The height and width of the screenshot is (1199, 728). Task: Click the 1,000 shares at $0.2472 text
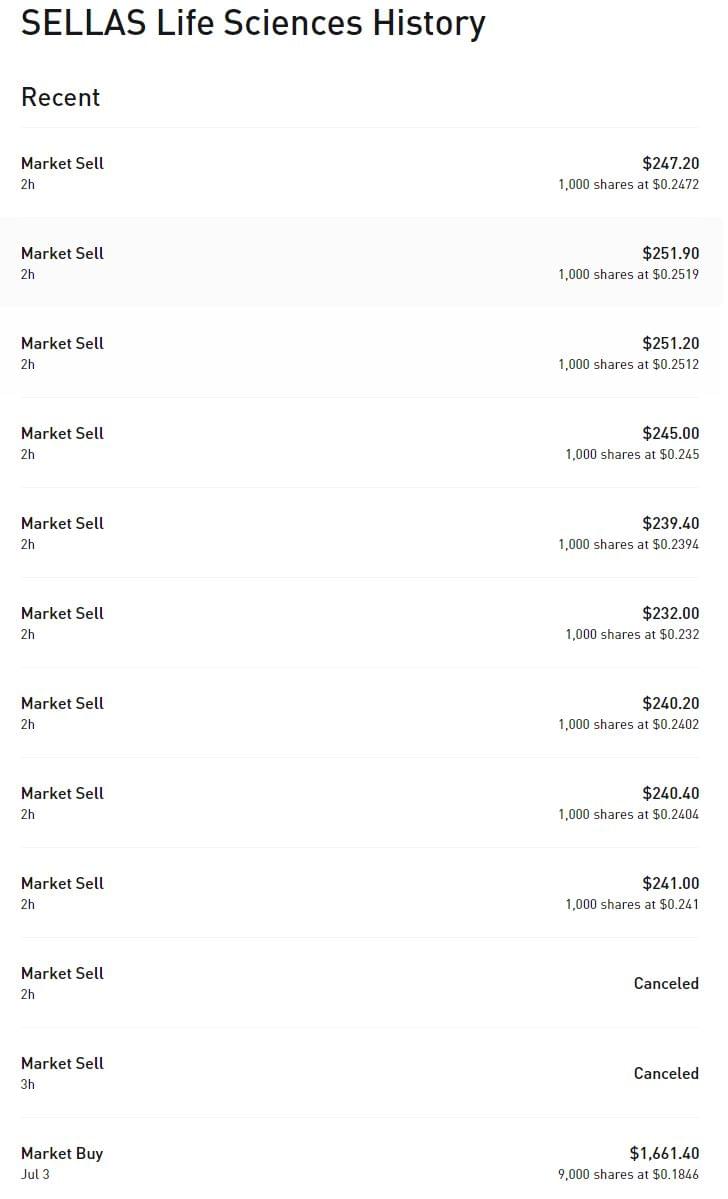point(628,185)
